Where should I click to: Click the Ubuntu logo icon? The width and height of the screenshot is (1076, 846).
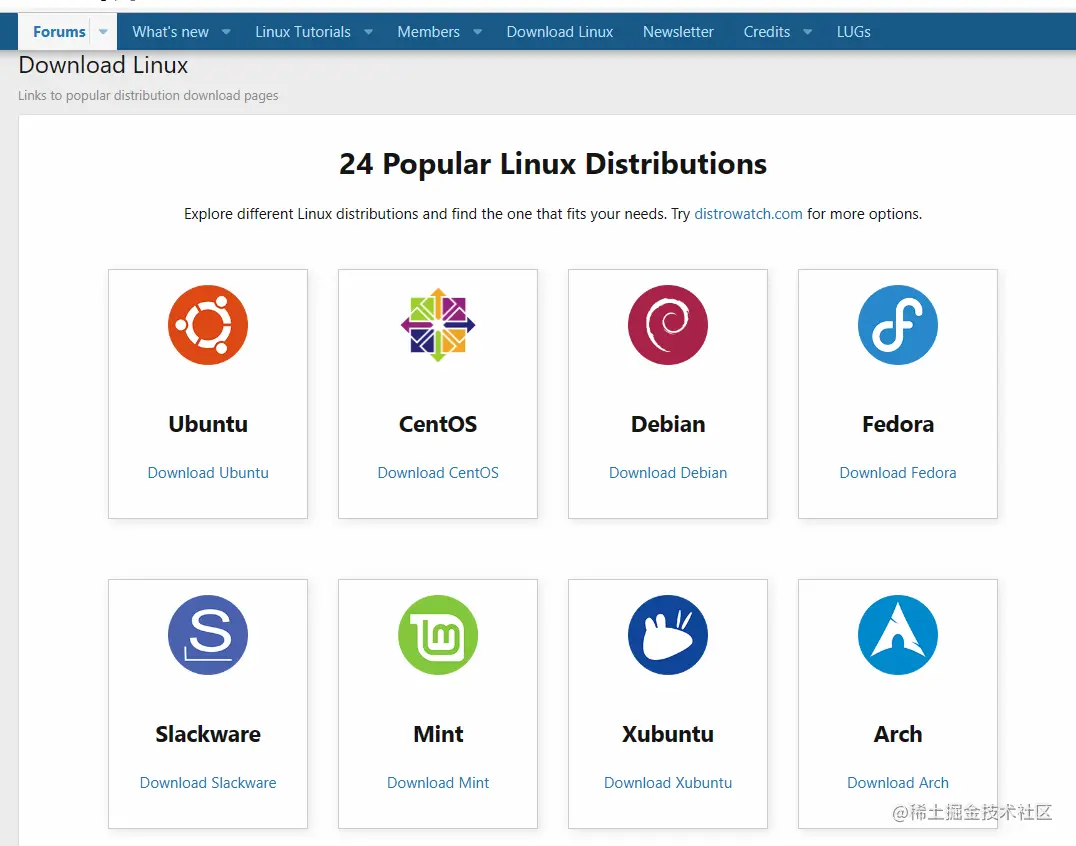pos(208,325)
